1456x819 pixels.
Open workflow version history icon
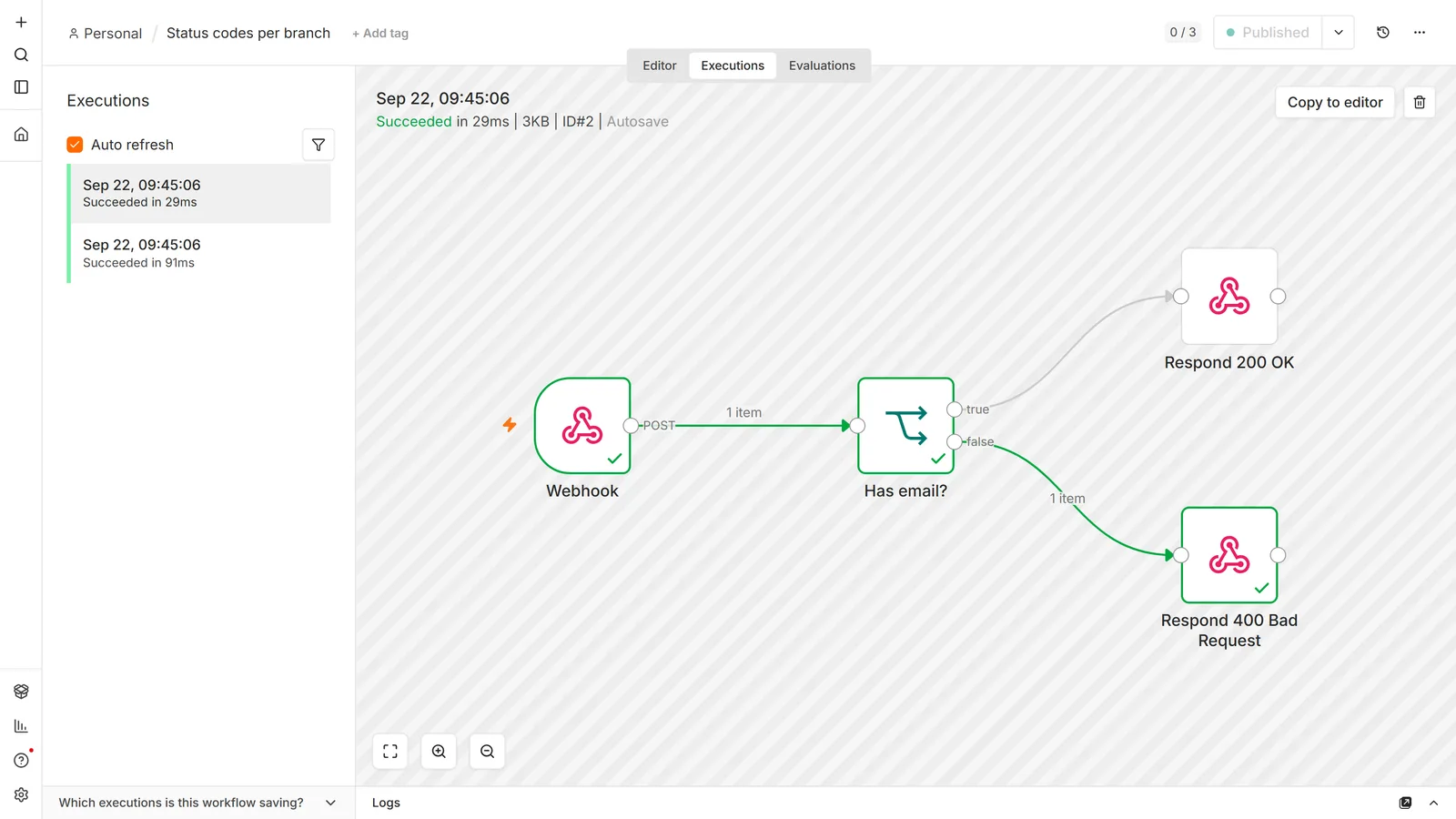coord(1383,33)
